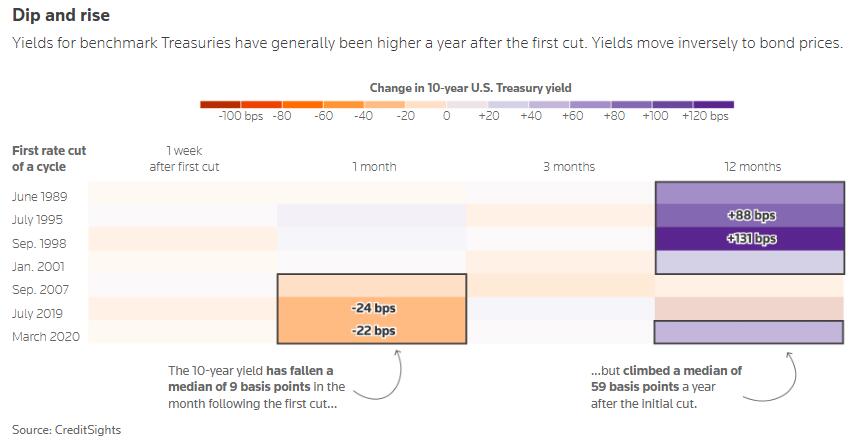Click the Jan. 2001 row label

point(38,264)
